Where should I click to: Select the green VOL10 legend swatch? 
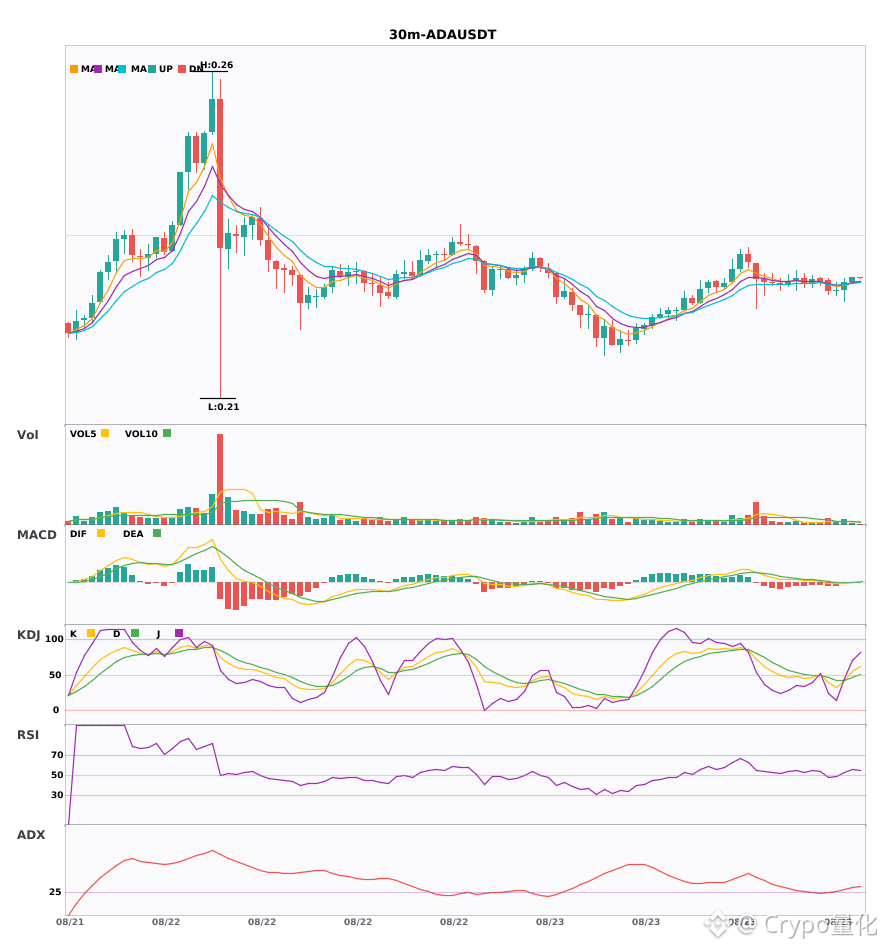[167, 433]
